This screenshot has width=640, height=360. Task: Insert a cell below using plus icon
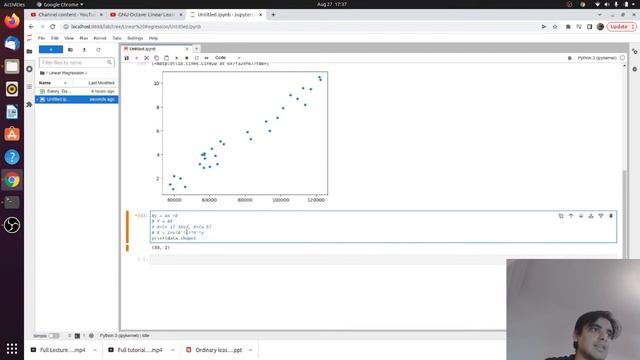pos(137,58)
